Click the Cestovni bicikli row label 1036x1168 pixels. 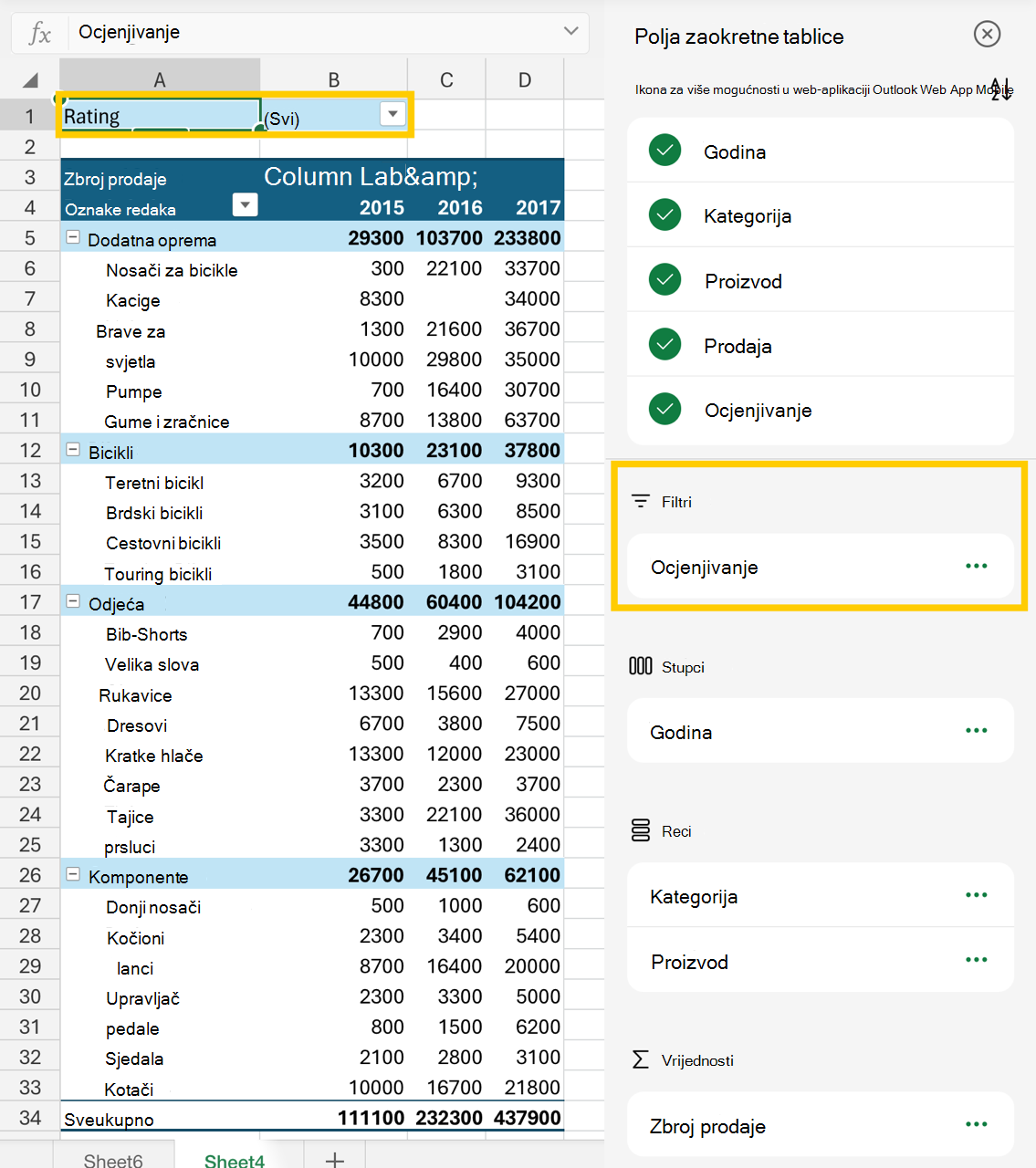[x=163, y=543]
